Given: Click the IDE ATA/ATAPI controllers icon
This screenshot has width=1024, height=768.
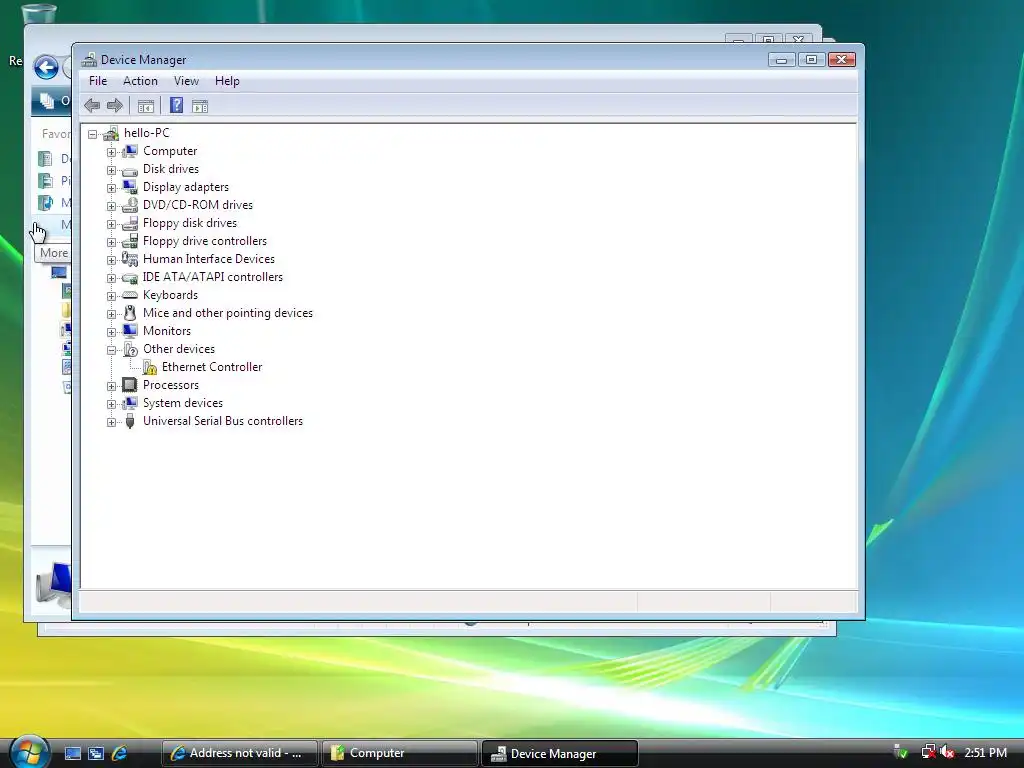Looking at the screenshot, I should (130, 278).
